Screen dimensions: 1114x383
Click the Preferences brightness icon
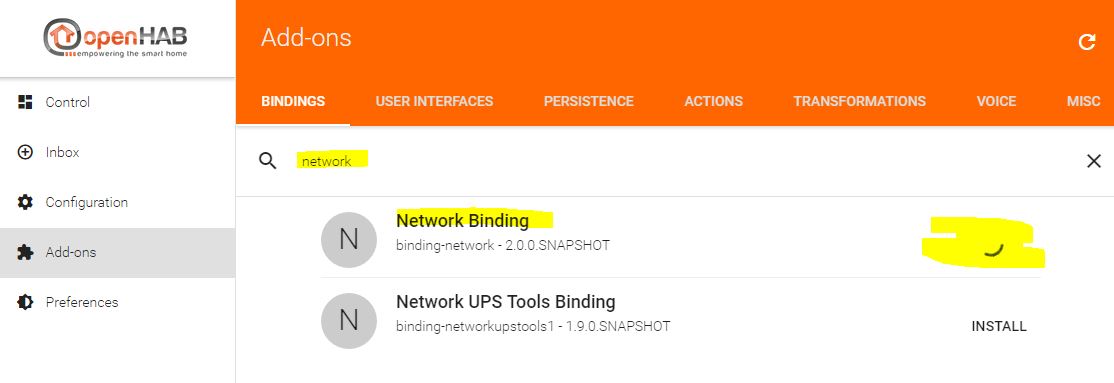[x=25, y=302]
